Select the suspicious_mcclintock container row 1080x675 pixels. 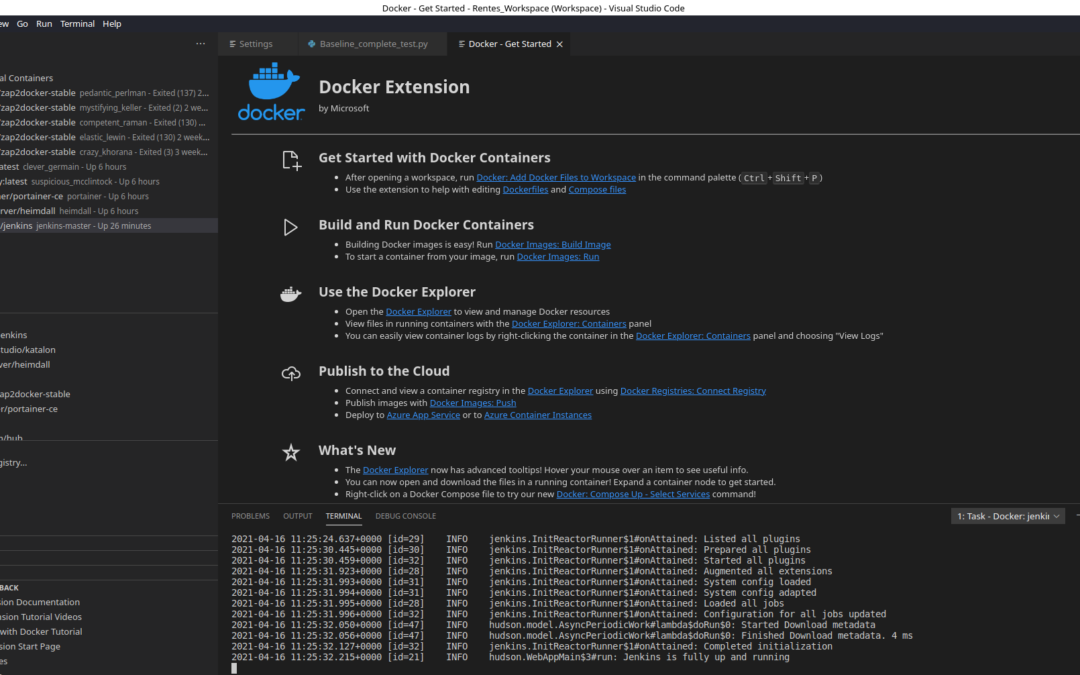pyautogui.click(x=109, y=182)
